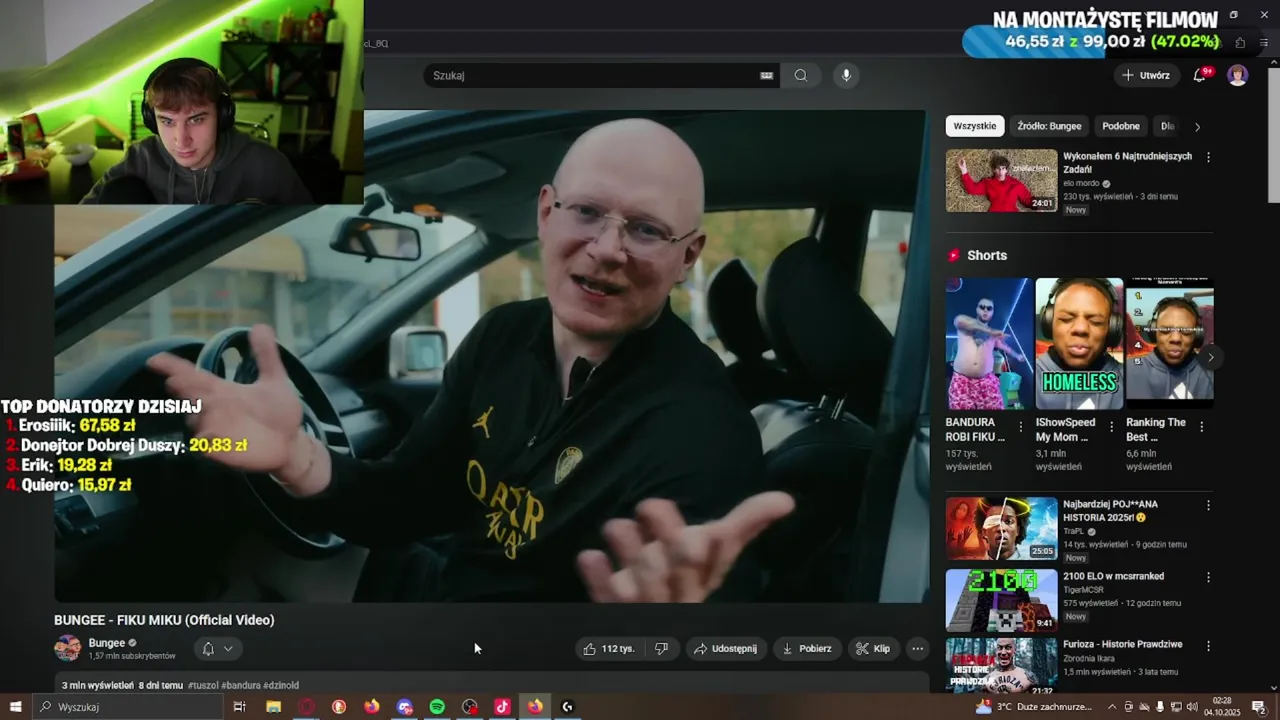Screen dimensions: 1280x720
Task: Open options menu for 2100 ELO w mcsrranked
Action: point(1208,577)
